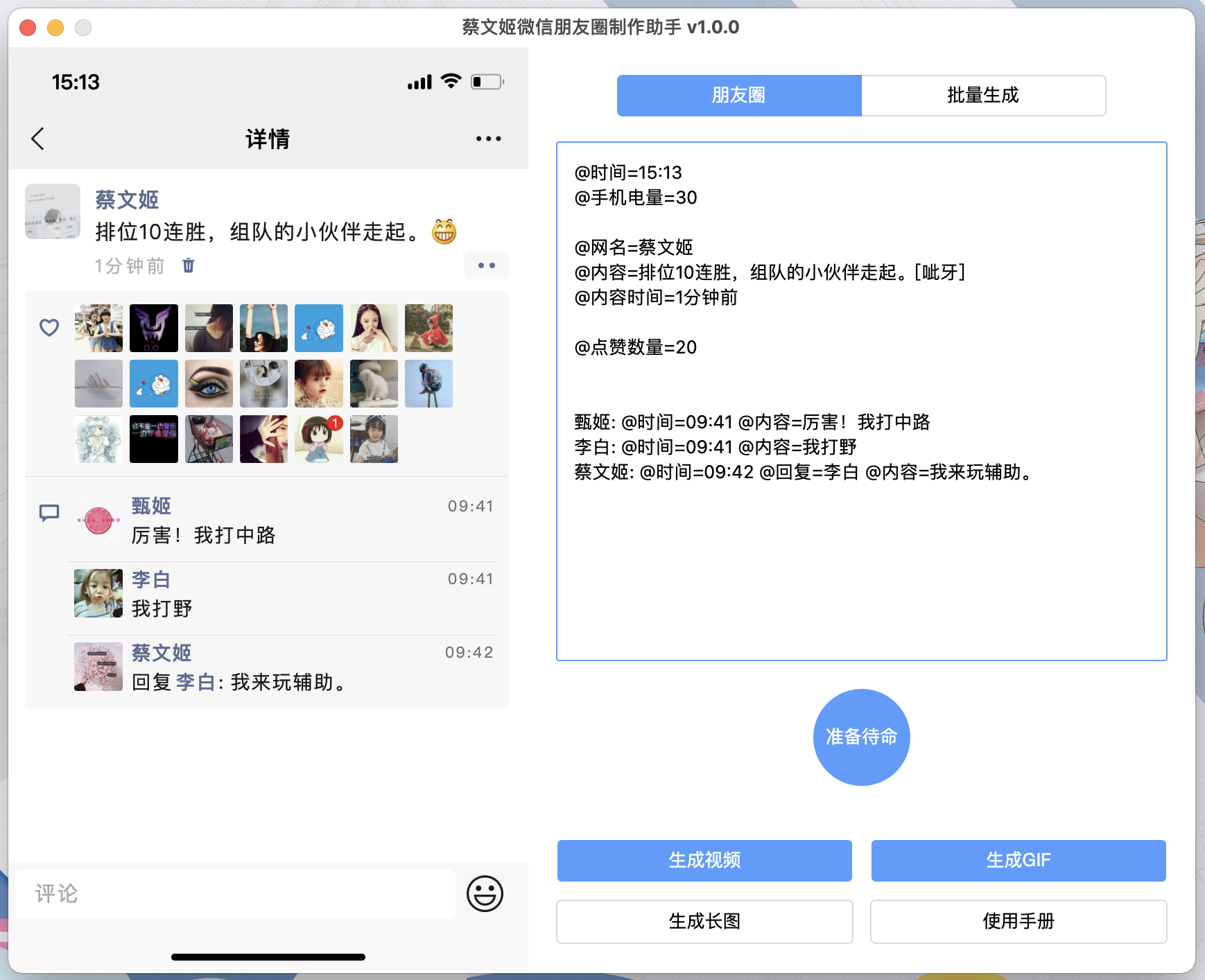
Task: Open commenter name 李白 in second comment
Action: pyautogui.click(x=151, y=579)
